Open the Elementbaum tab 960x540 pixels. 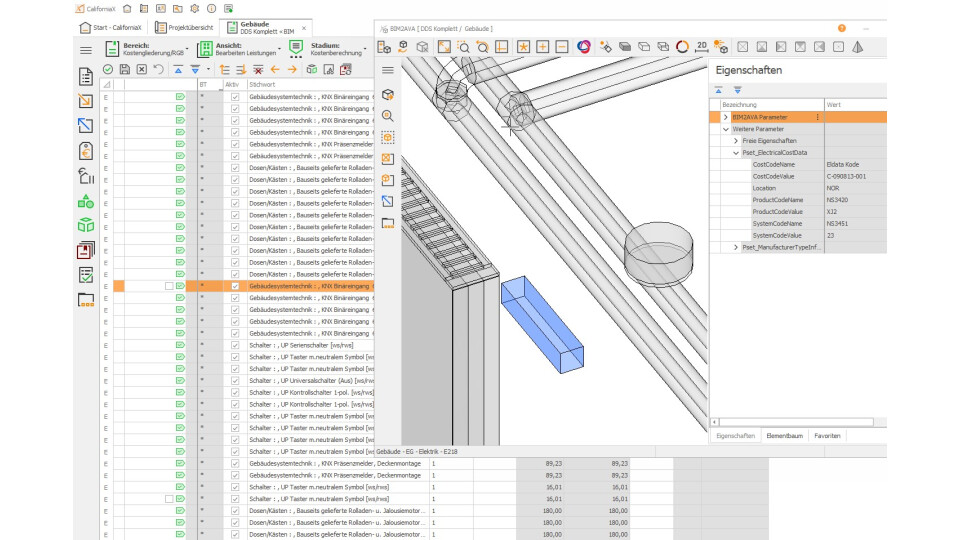[x=784, y=436]
